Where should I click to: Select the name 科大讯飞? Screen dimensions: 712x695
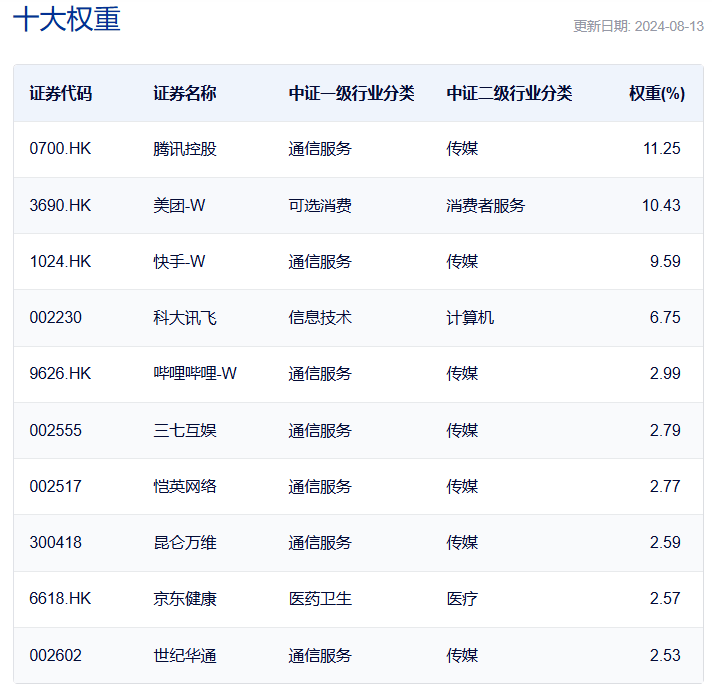185,317
